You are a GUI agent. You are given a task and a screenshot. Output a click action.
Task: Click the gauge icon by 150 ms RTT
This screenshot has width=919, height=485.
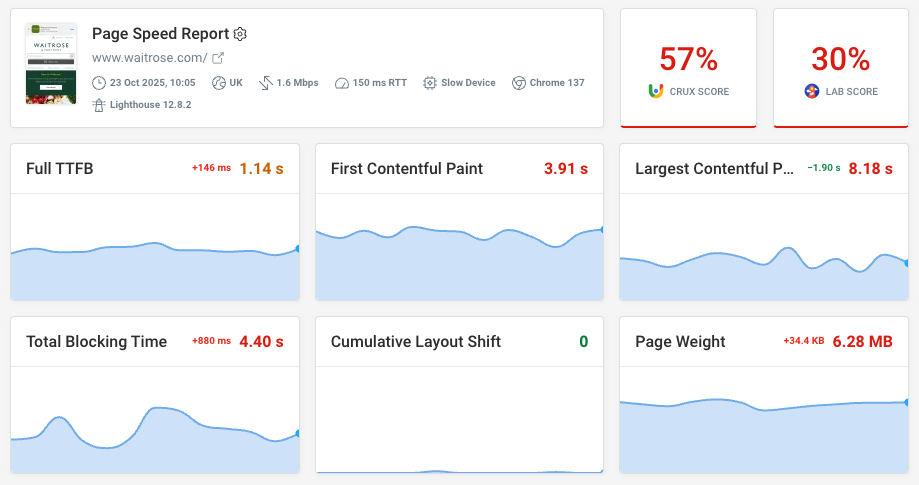(x=342, y=83)
